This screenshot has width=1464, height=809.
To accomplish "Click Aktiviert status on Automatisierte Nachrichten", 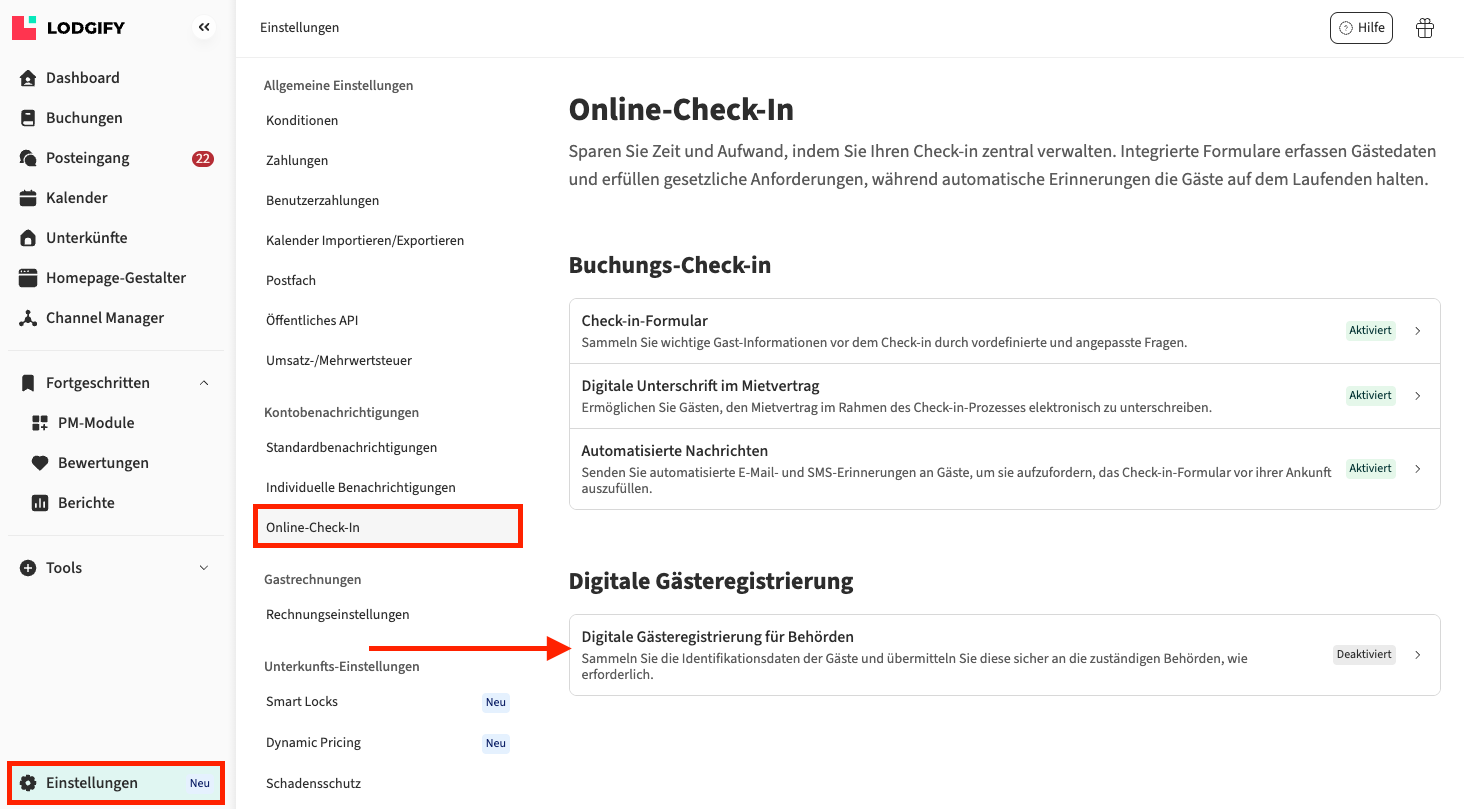I will tap(1370, 468).
